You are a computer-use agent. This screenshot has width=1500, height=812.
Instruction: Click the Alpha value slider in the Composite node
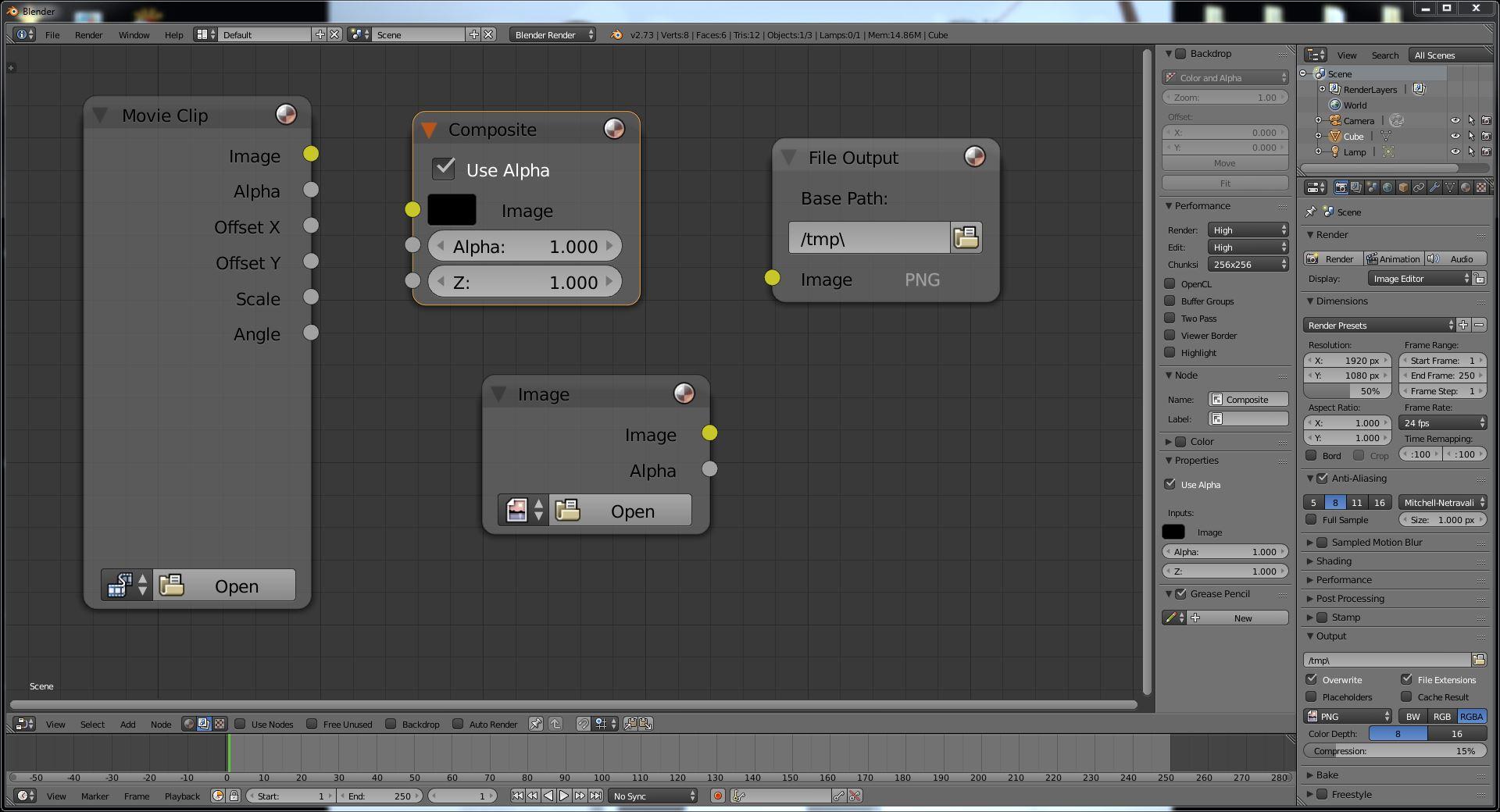point(525,246)
